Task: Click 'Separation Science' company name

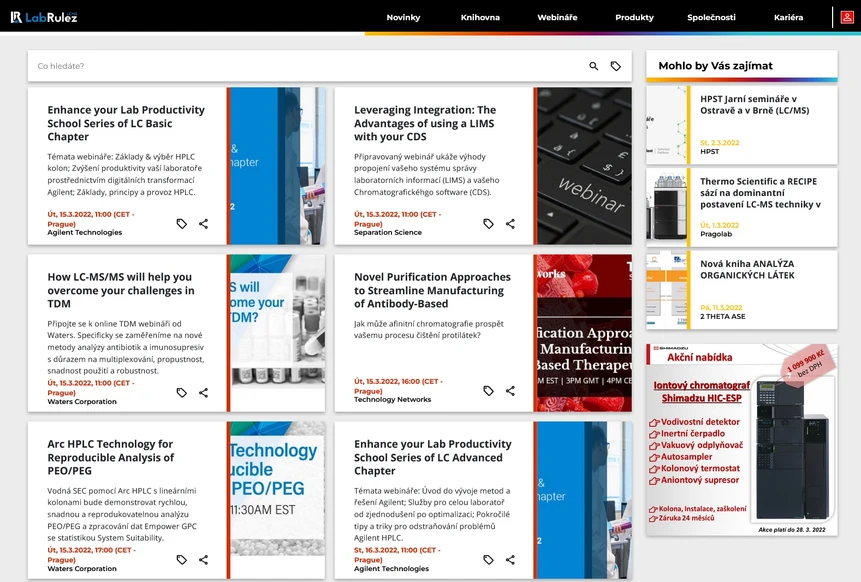Action: 388,232
